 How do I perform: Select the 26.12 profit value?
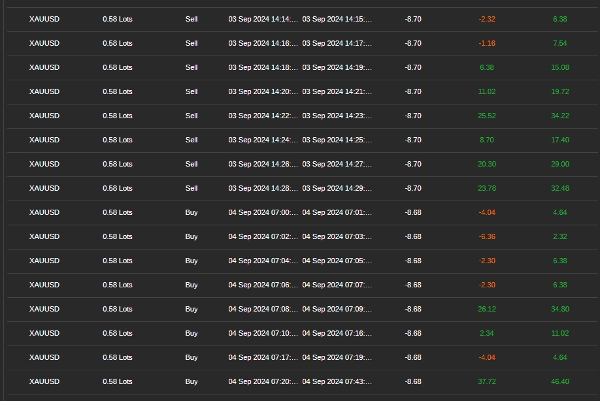(487, 309)
